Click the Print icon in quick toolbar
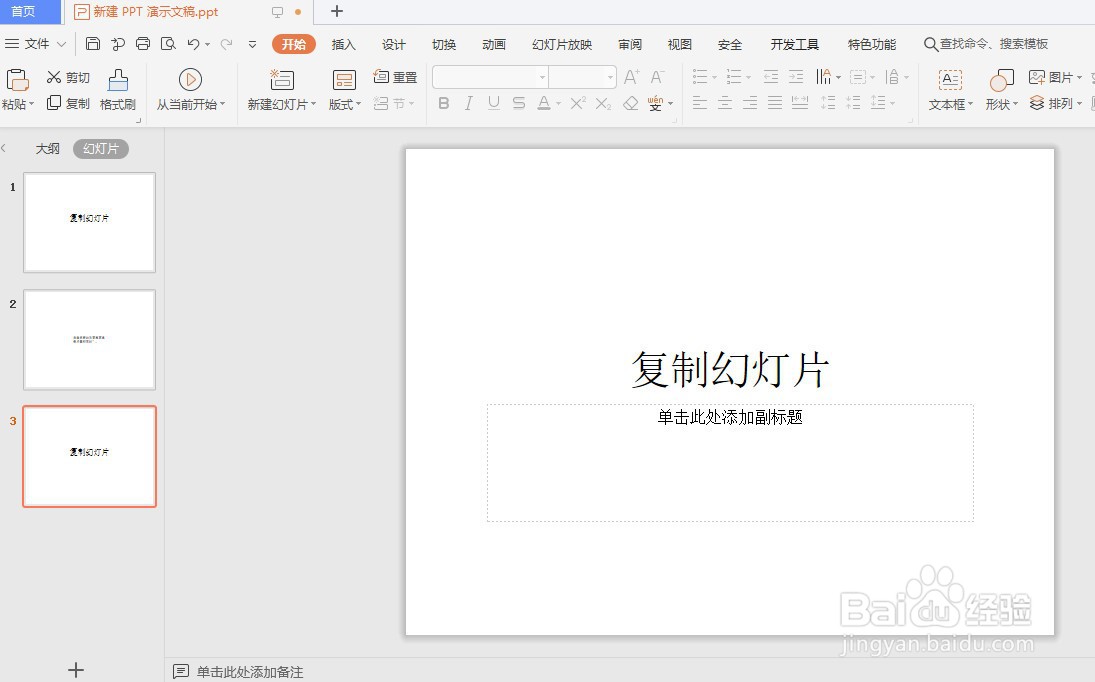The width and height of the screenshot is (1095, 682). [x=143, y=44]
